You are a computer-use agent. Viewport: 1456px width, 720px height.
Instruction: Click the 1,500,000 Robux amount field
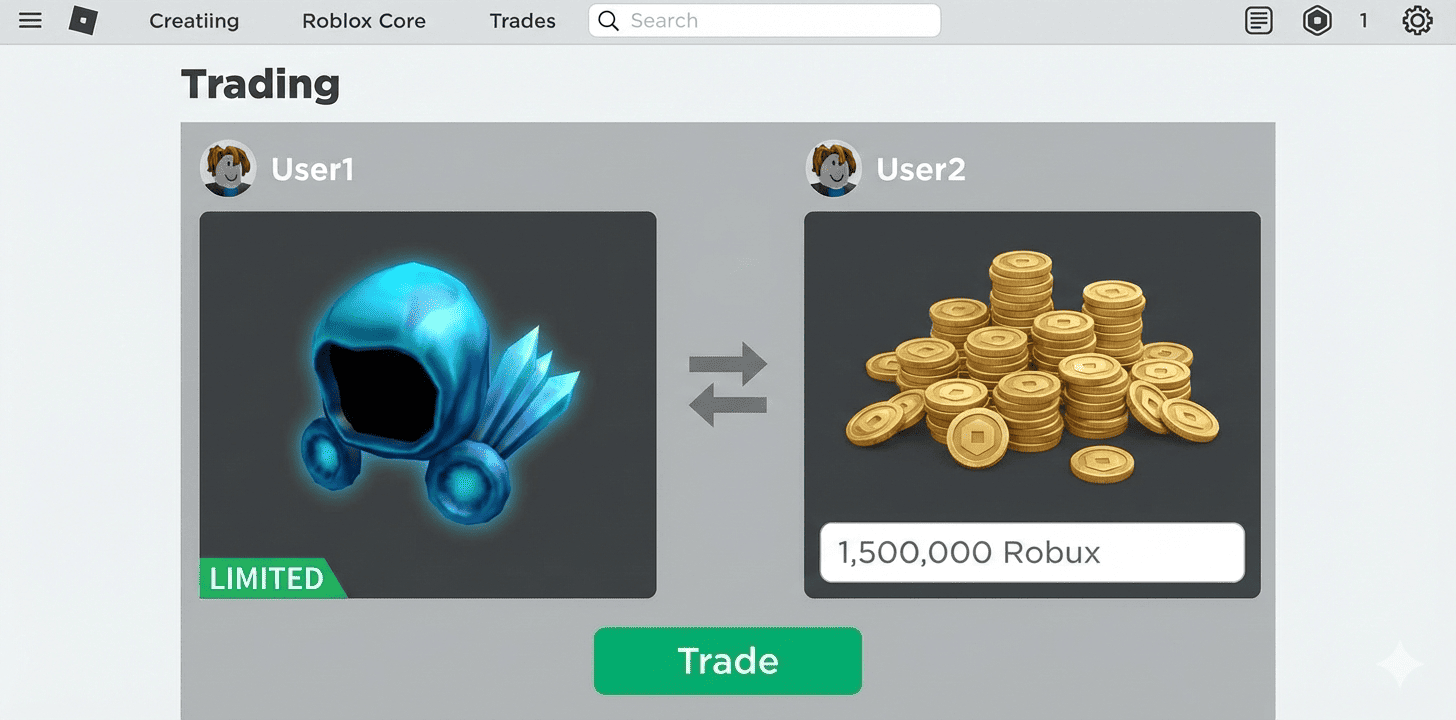[1032, 552]
